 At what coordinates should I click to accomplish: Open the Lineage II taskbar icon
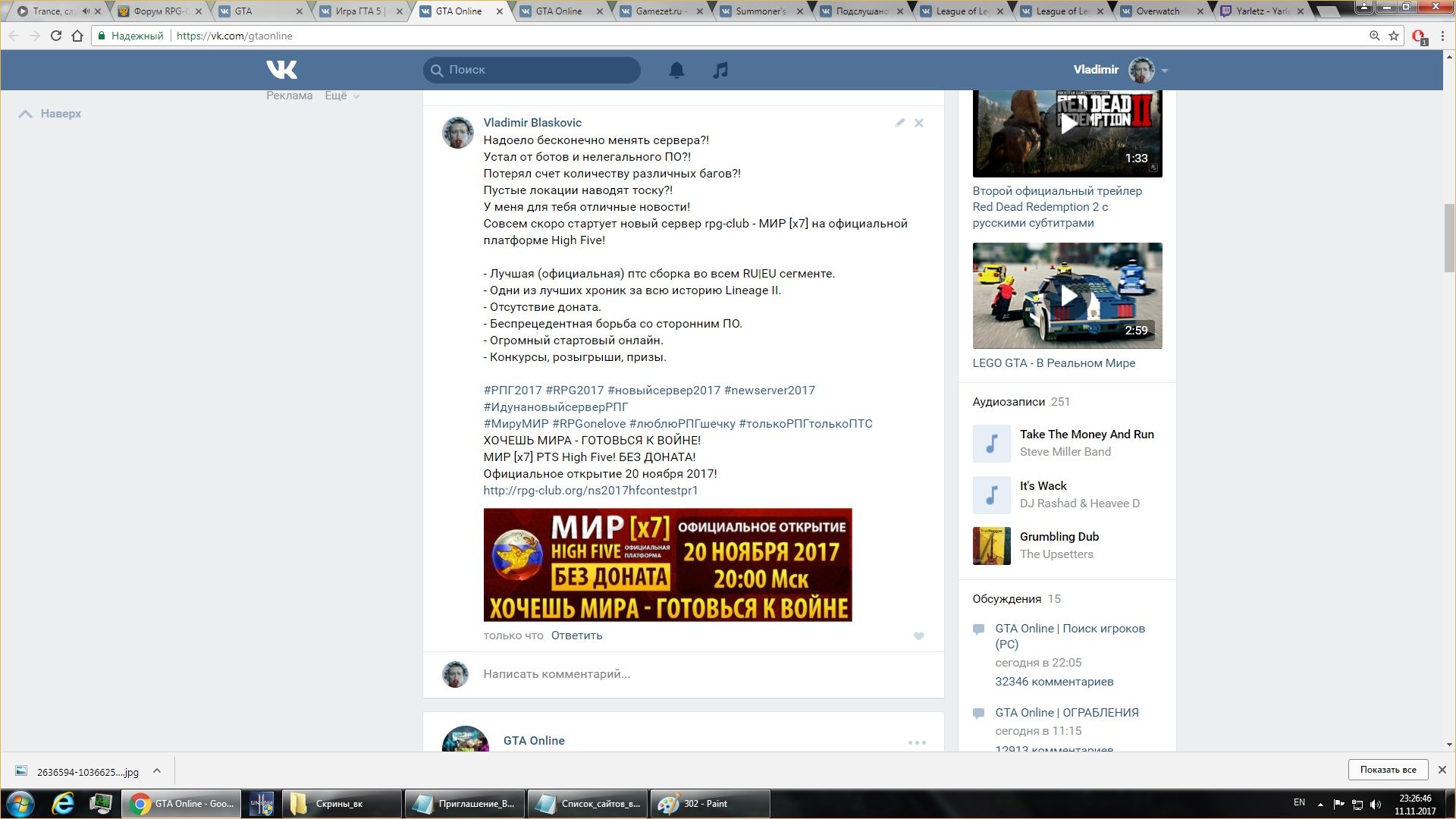coord(262,804)
